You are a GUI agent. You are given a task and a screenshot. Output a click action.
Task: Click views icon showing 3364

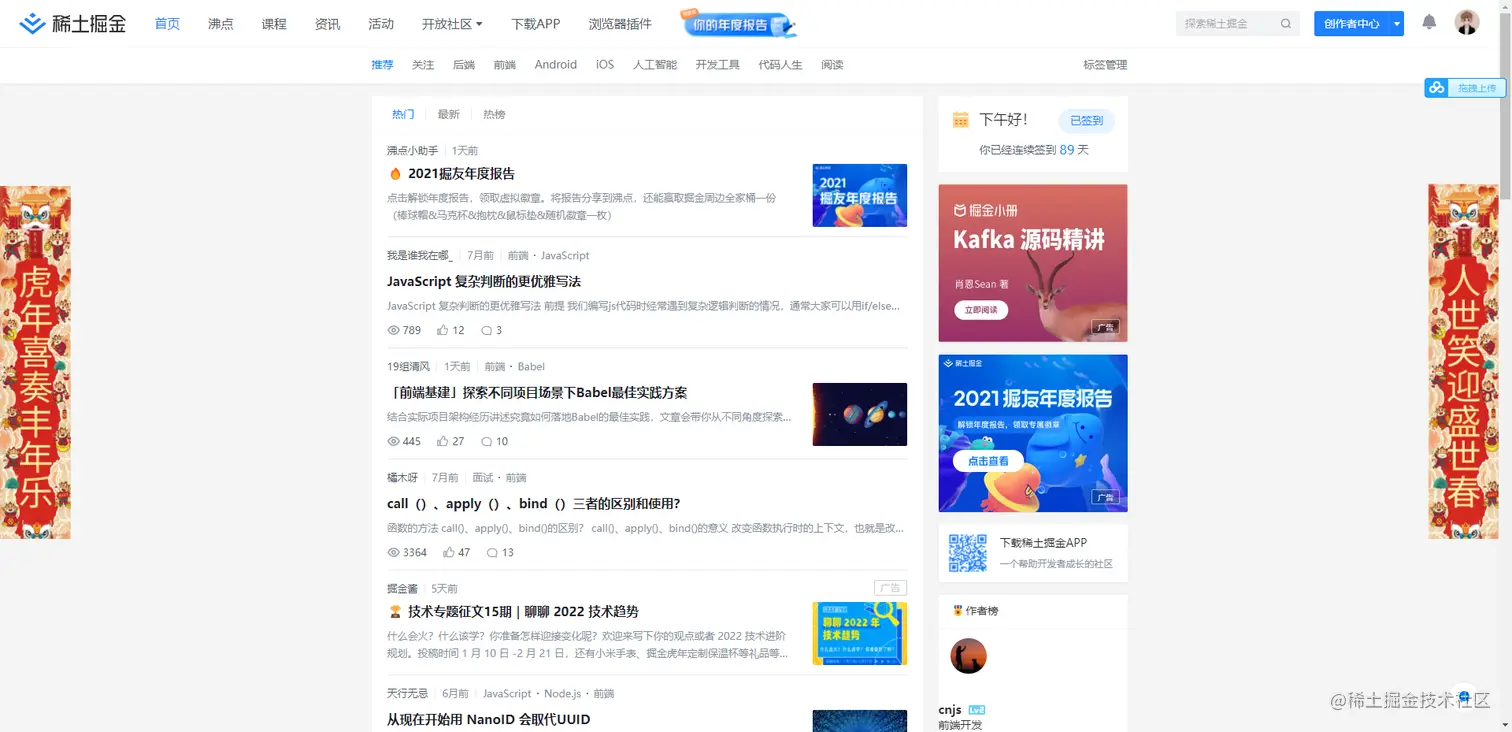(393, 552)
